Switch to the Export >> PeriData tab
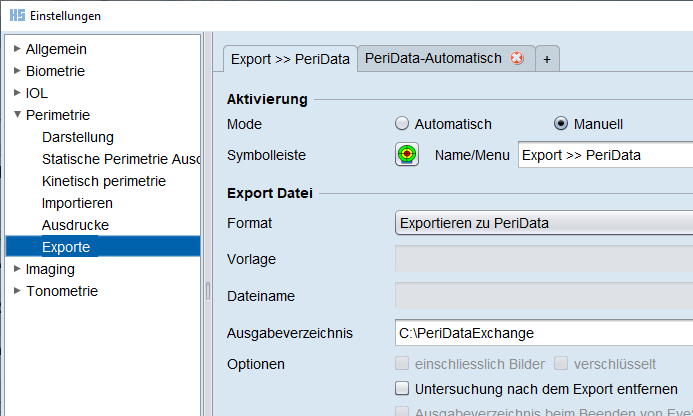The width and height of the screenshot is (693, 416). (x=290, y=59)
